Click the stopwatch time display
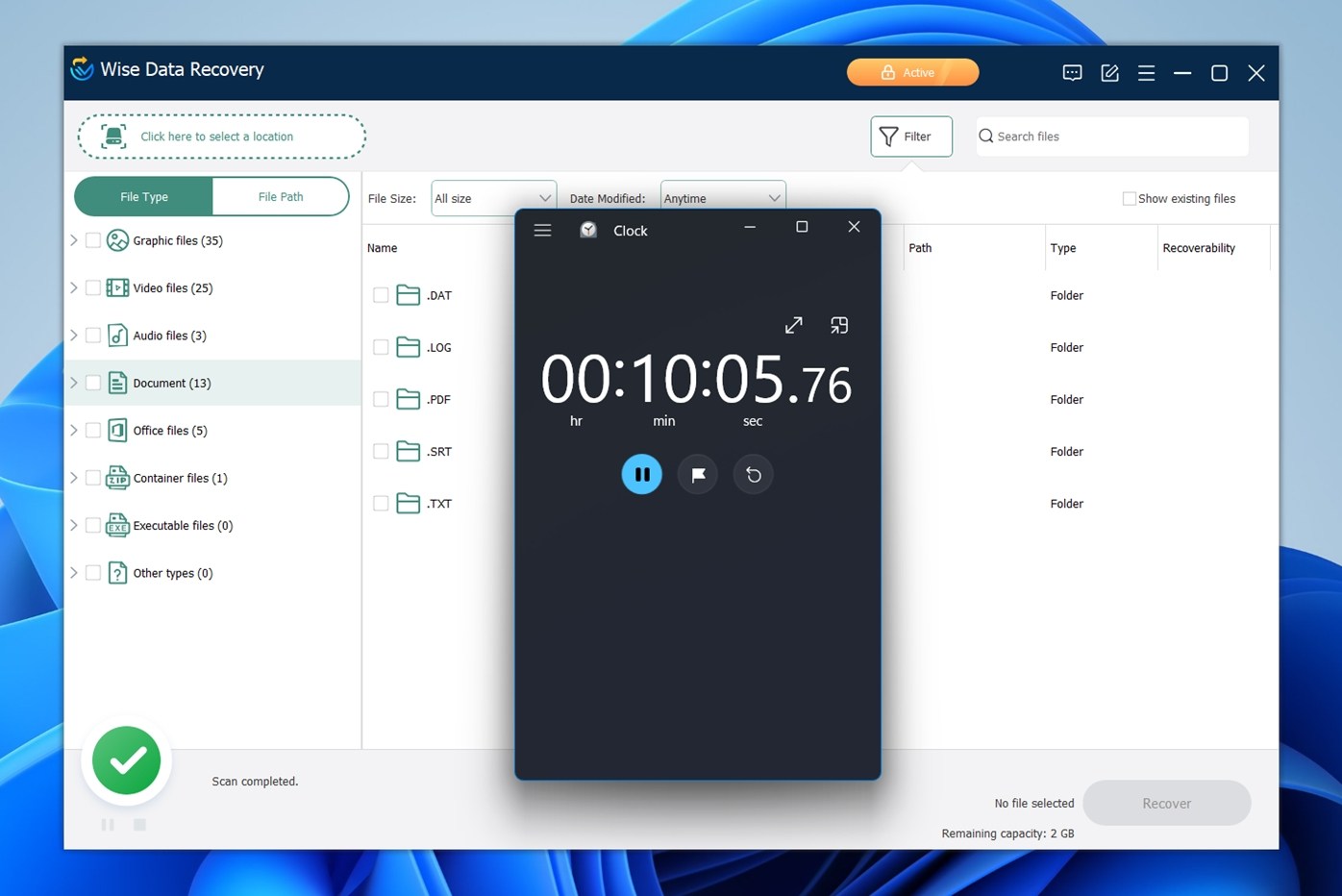This screenshot has width=1342, height=896. point(696,379)
